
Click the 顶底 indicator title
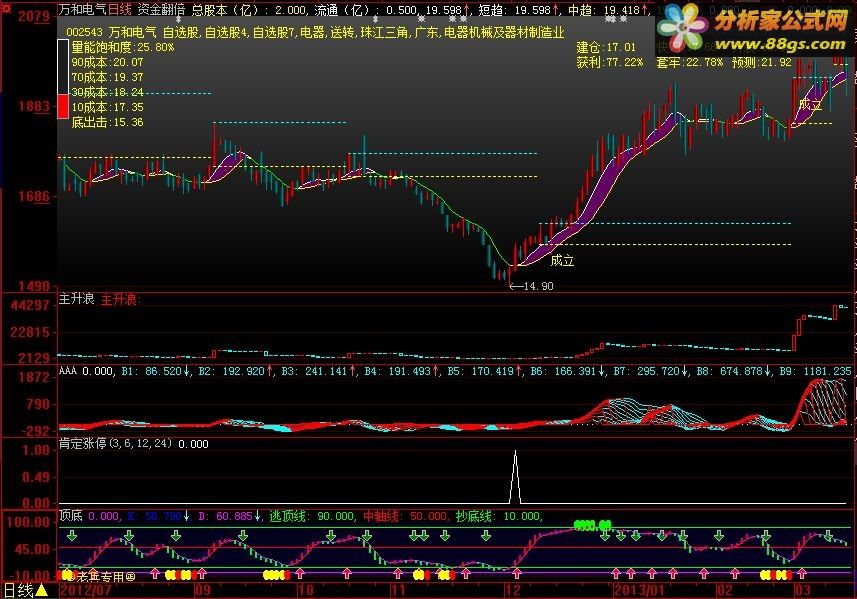(x=71, y=515)
